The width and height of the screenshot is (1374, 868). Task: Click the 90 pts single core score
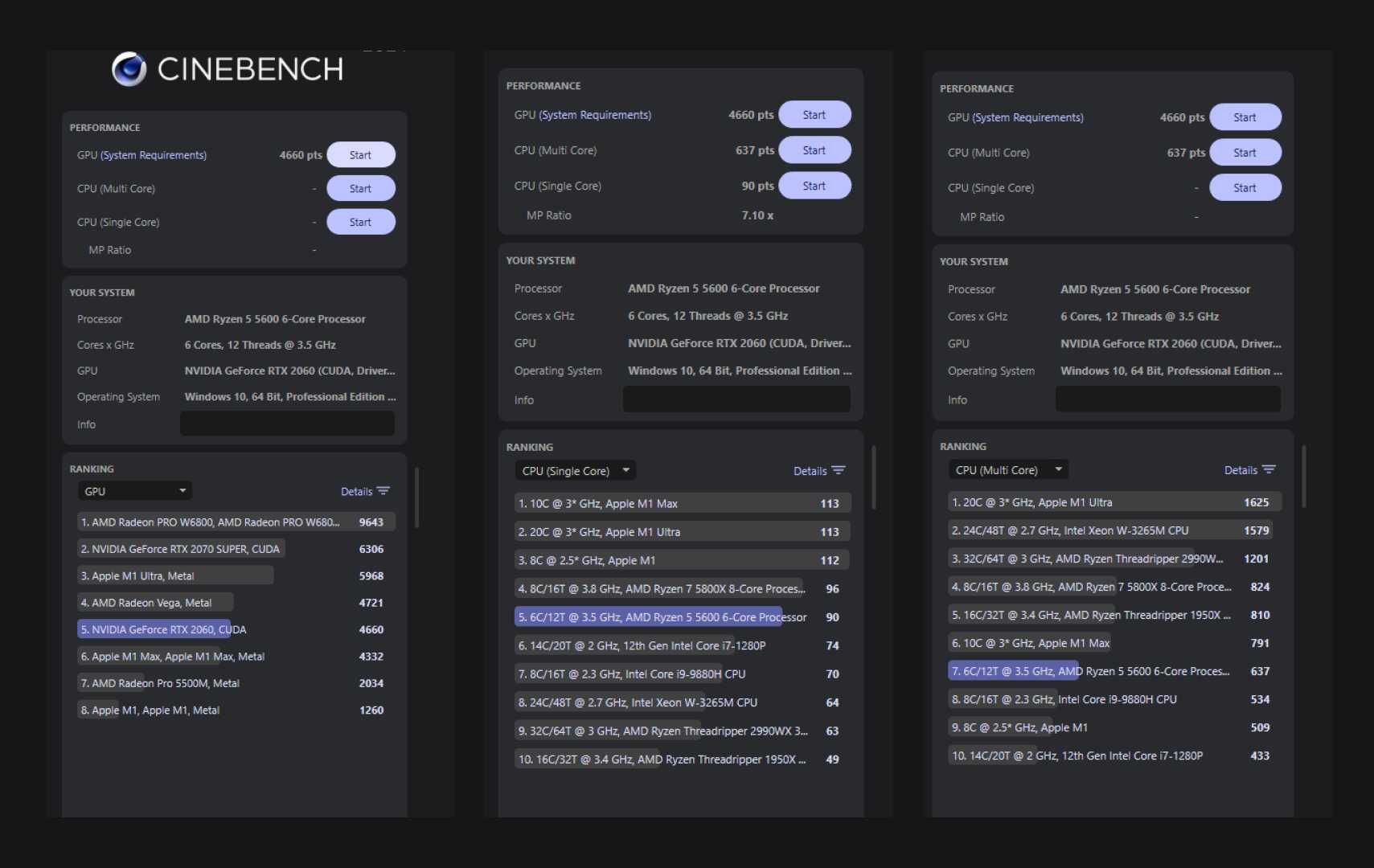[757, 186]
